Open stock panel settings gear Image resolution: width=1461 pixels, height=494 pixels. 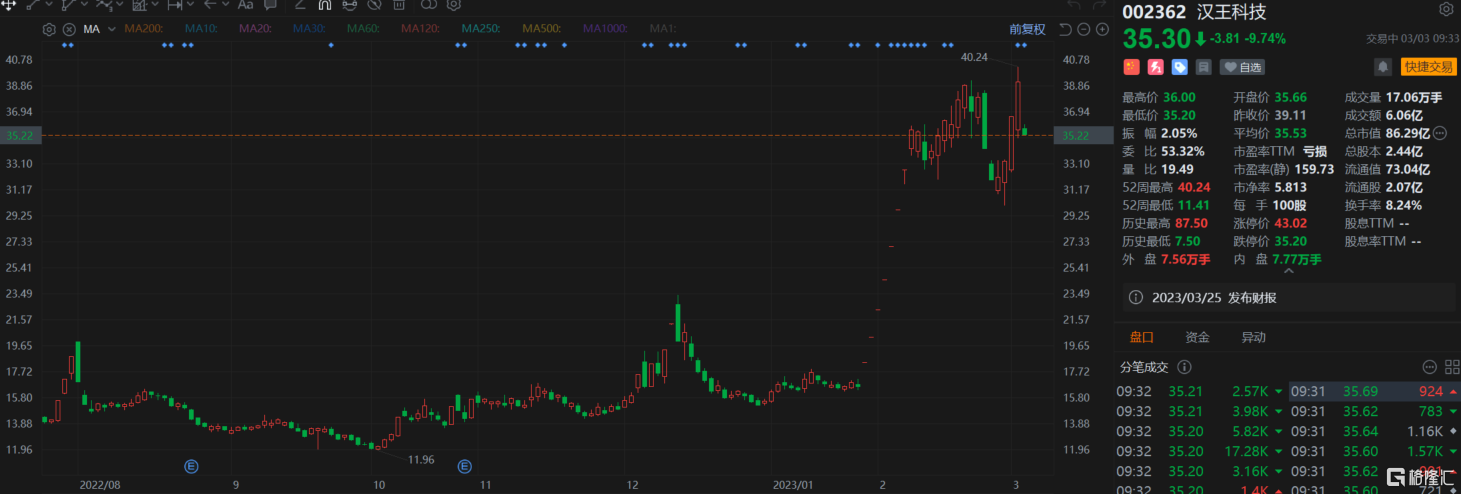coord(1446,10)
